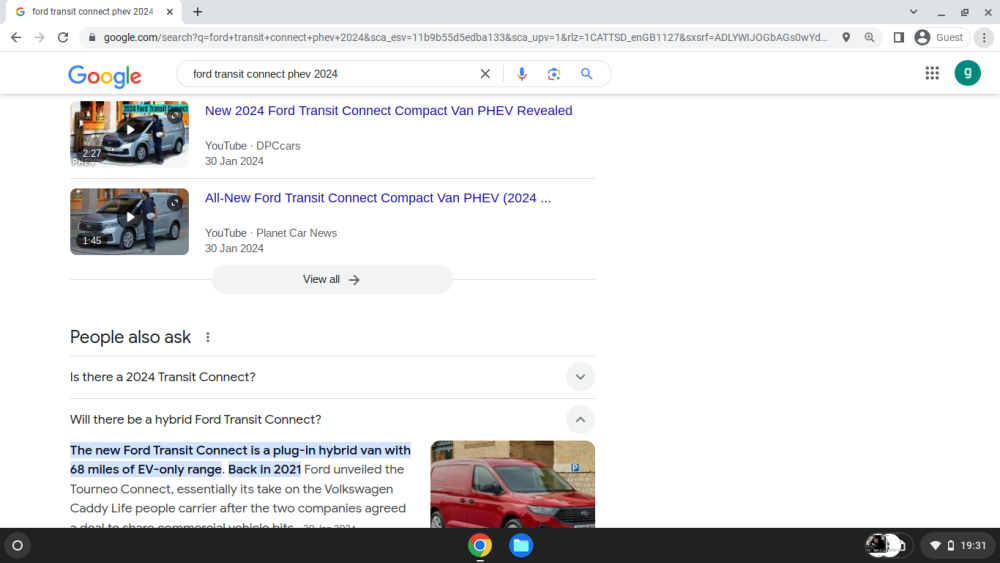Expand Is there a 2024 Transit Connect question

coord(332,377)
